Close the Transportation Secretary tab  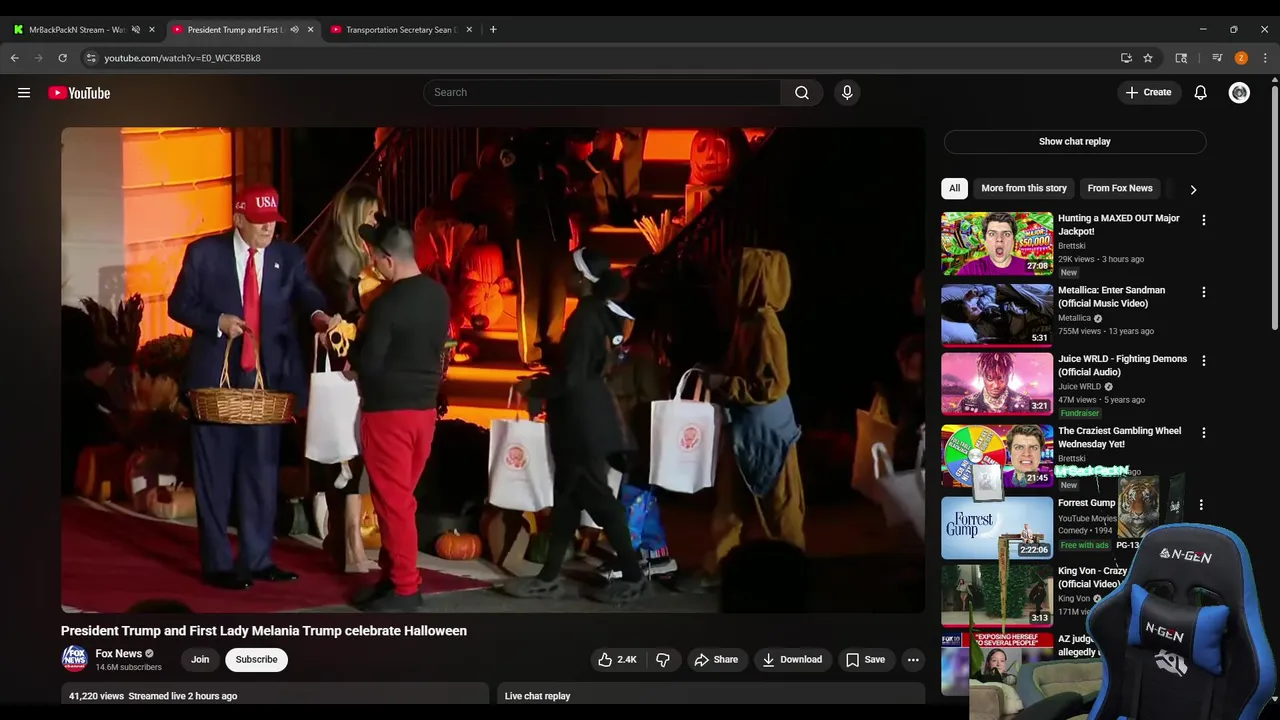[469, 29]
